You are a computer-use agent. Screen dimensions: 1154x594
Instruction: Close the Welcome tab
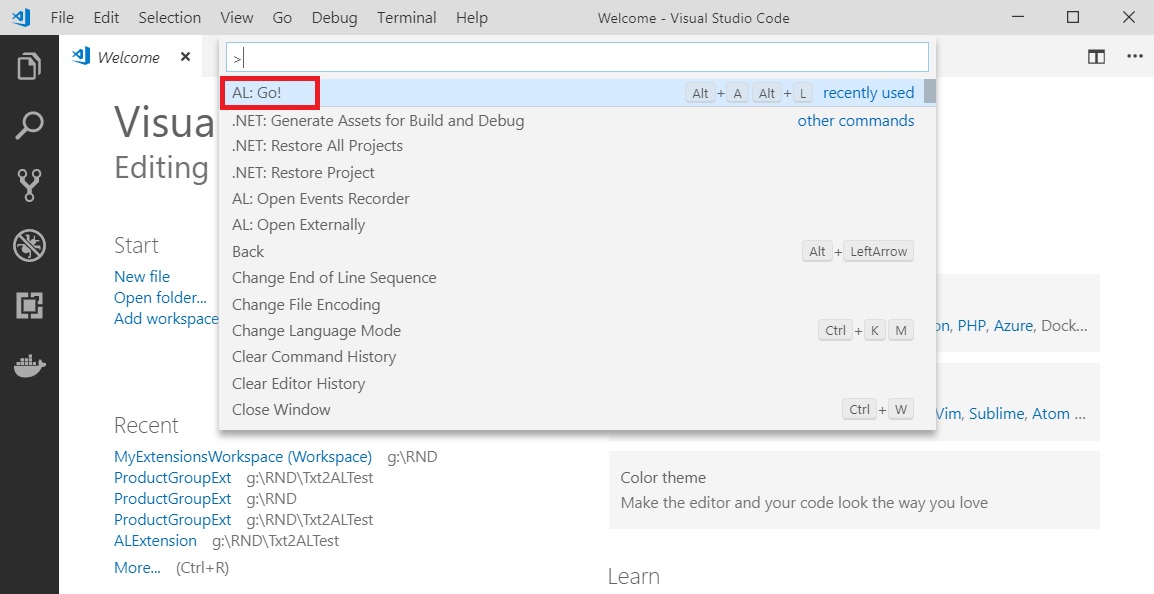pos(185,57)
